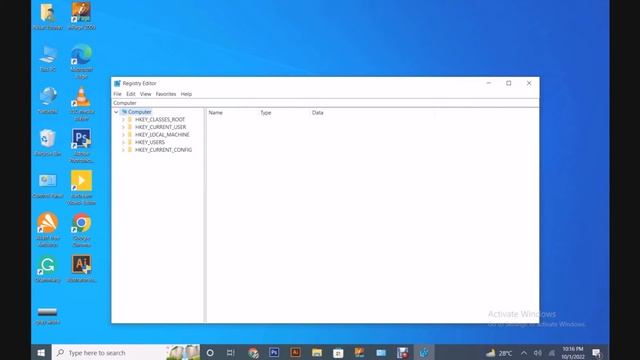This screenshot has height=360, width=640.
Task: Open Chrome from the taskbar
Action: tap(253, 353)
